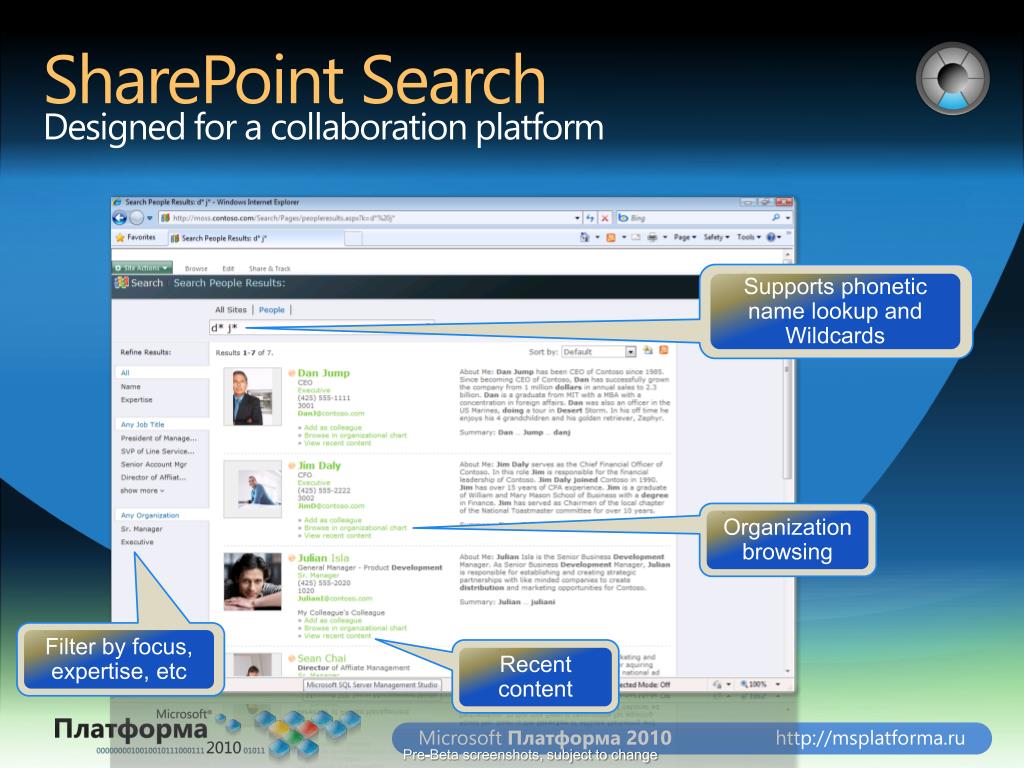Select the Search People Results browser tab
The height and width of the screenshot is (768, 1024).
255,238
